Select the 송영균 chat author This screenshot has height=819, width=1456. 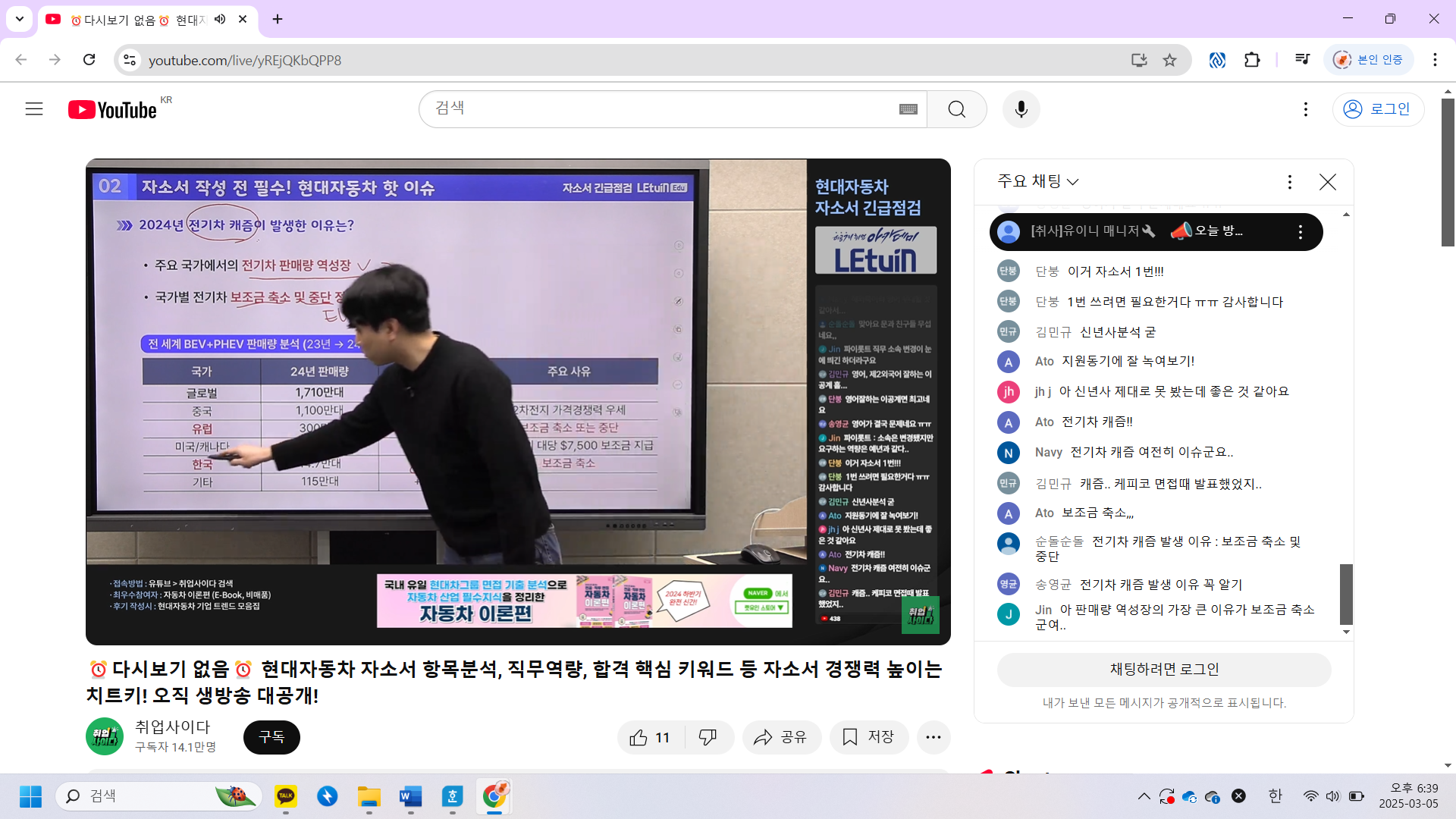tap(1053, 585)
